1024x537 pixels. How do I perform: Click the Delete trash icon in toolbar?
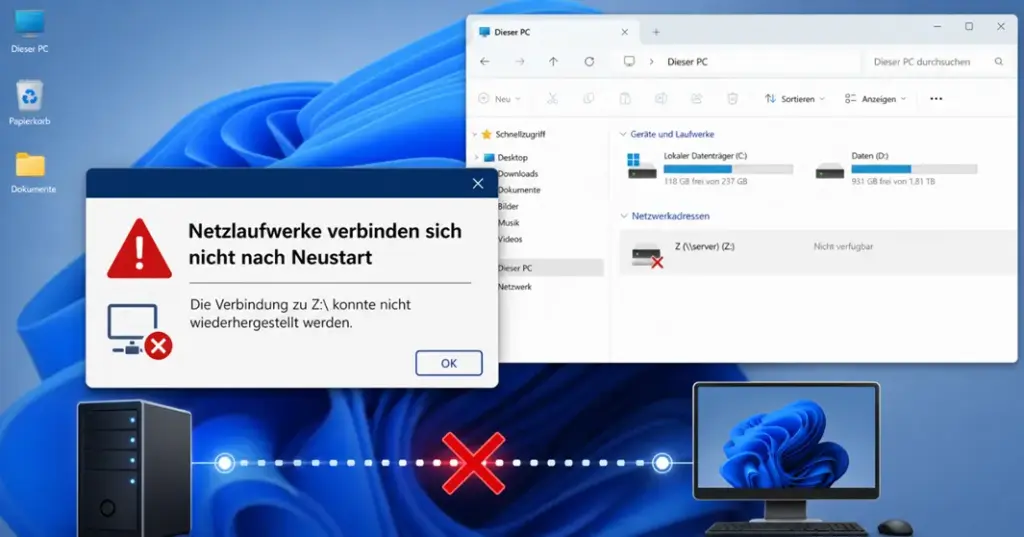[x=733, y=99]
